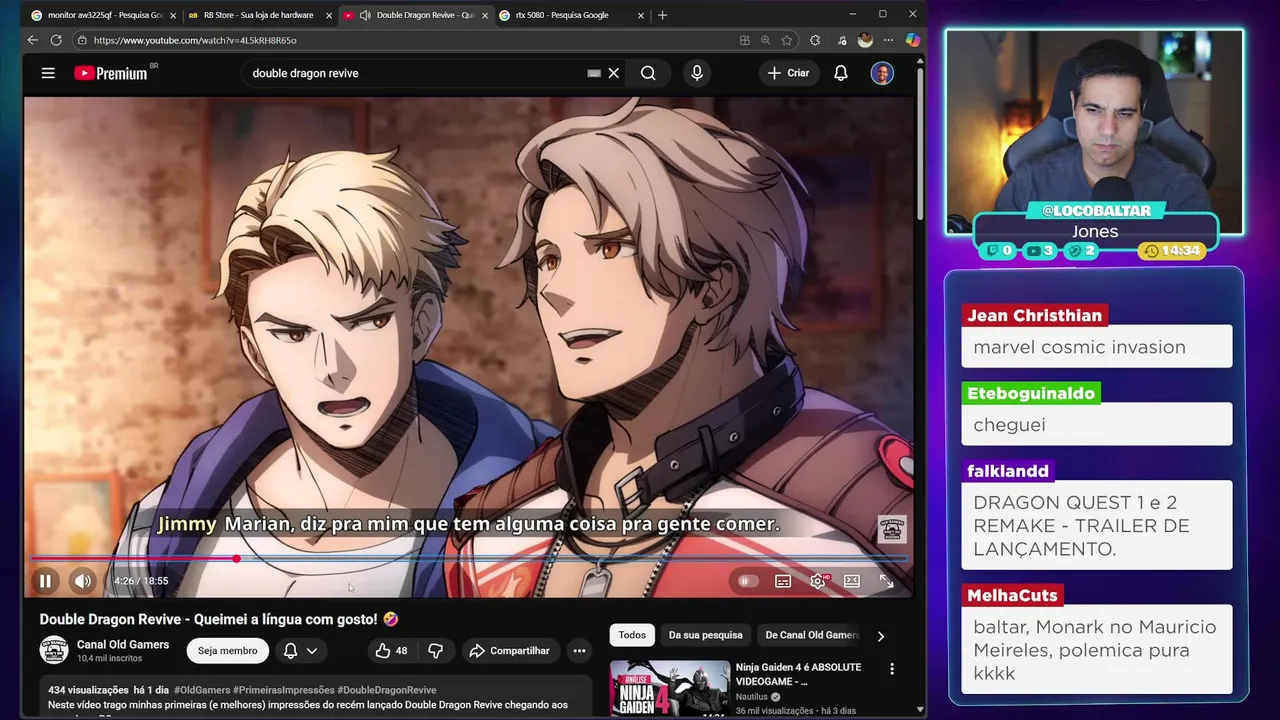1280x720 pixels.
Task: Click the #PrimeirasImpressões hashtag
Action: tap(284, 690)
